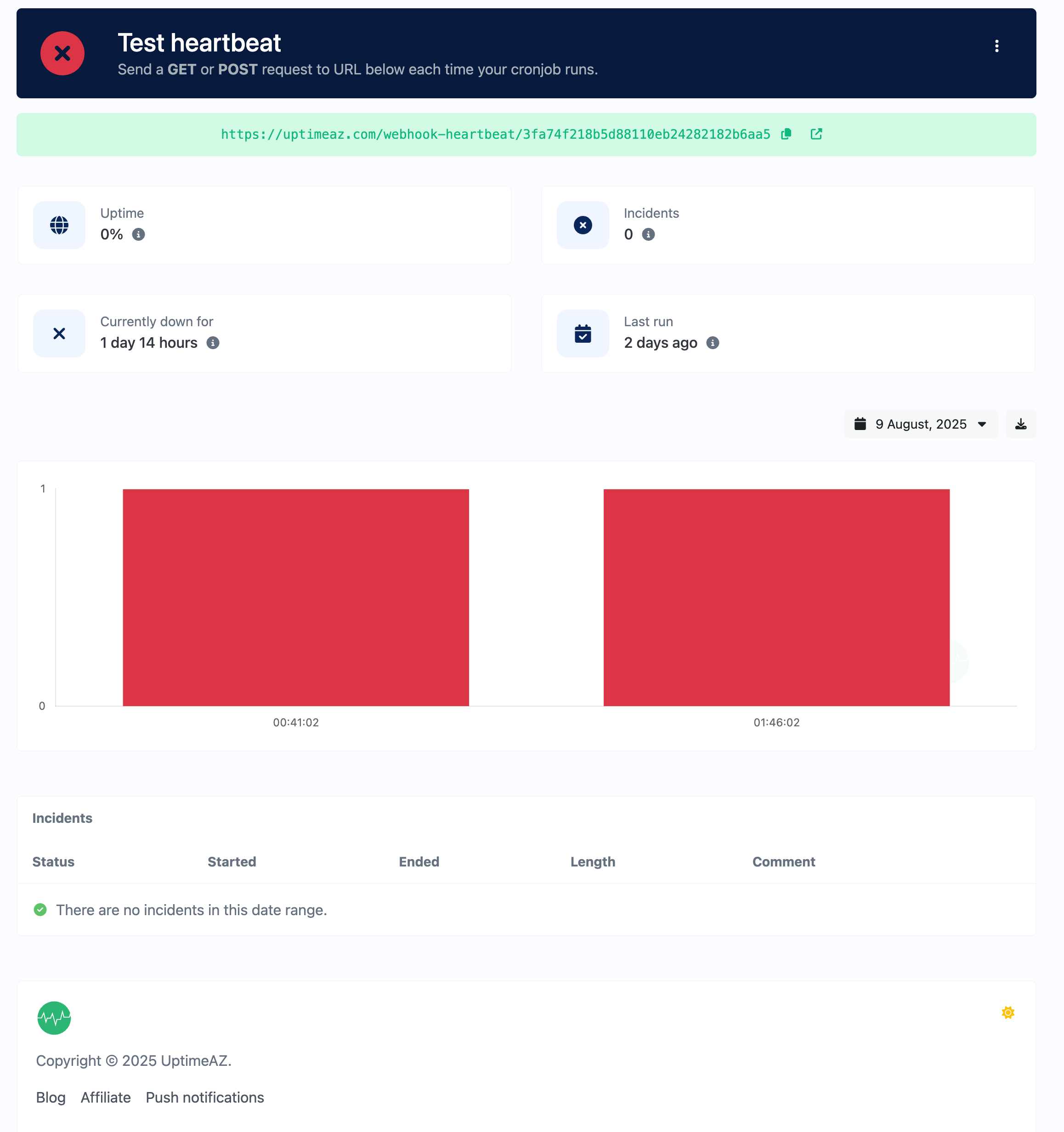Screen dimensions: 1064x1132
Task: Click the Started column header
Action: [x=232, y=862]
